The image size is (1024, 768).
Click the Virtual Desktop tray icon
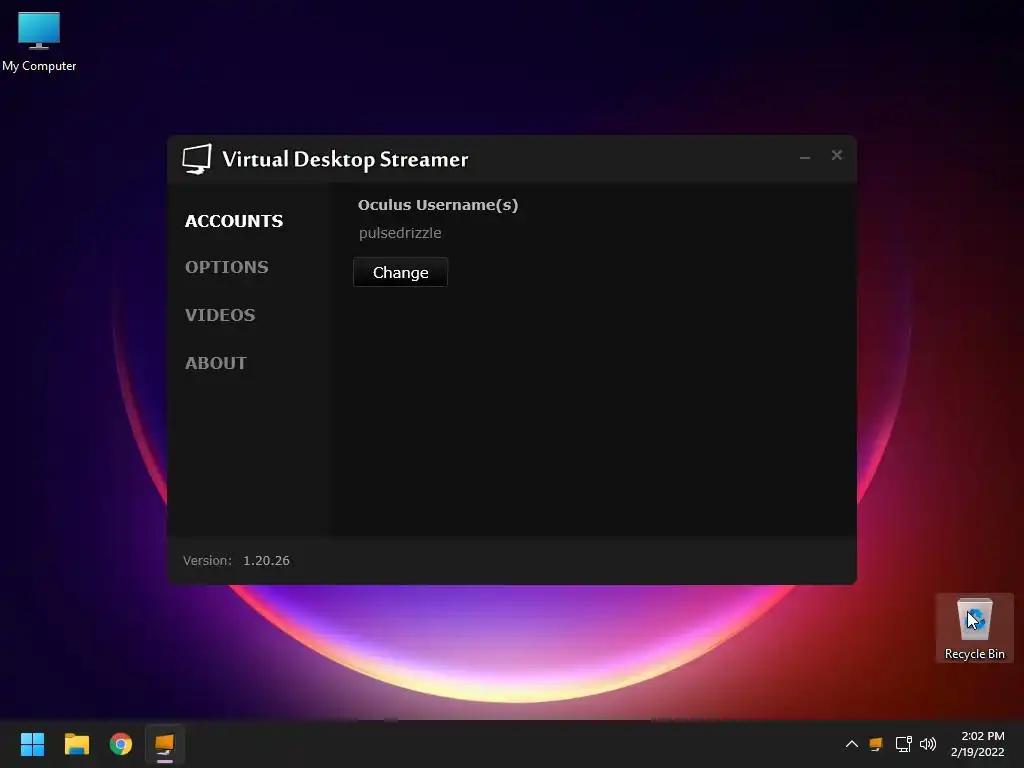pyautogui.click(x=876, y=744)
